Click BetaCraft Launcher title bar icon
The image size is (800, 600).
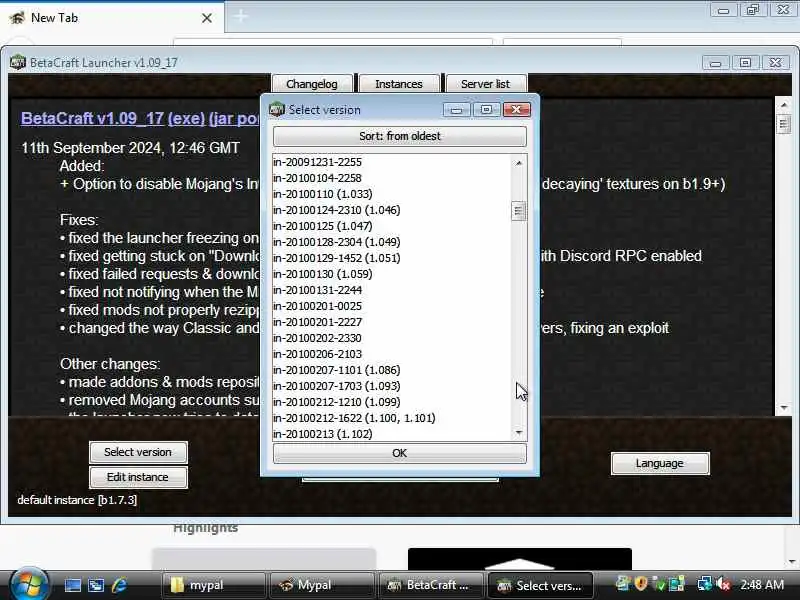pyautogui.click(x=18, y=62)
